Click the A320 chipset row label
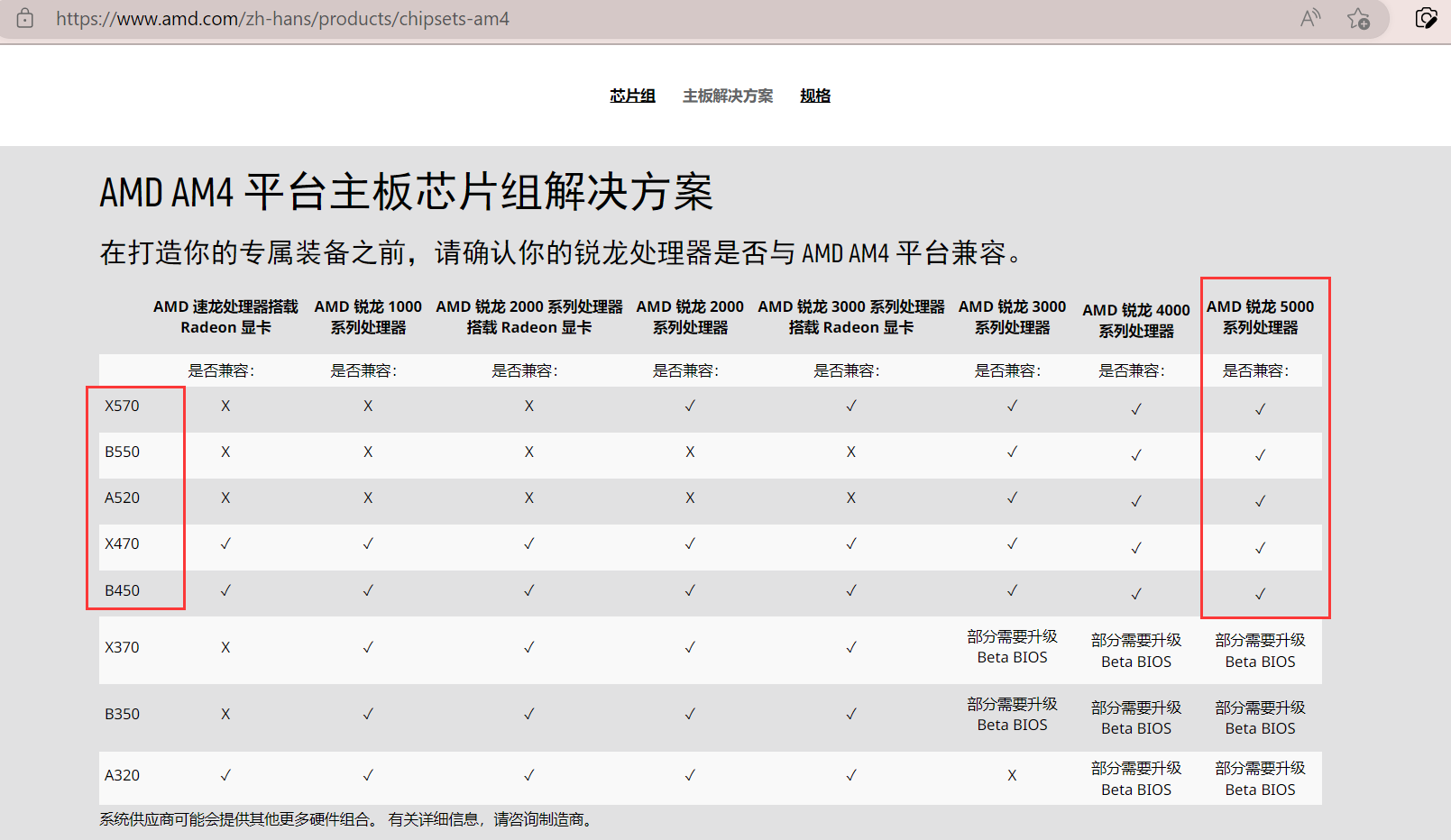 tap(122, 775)
